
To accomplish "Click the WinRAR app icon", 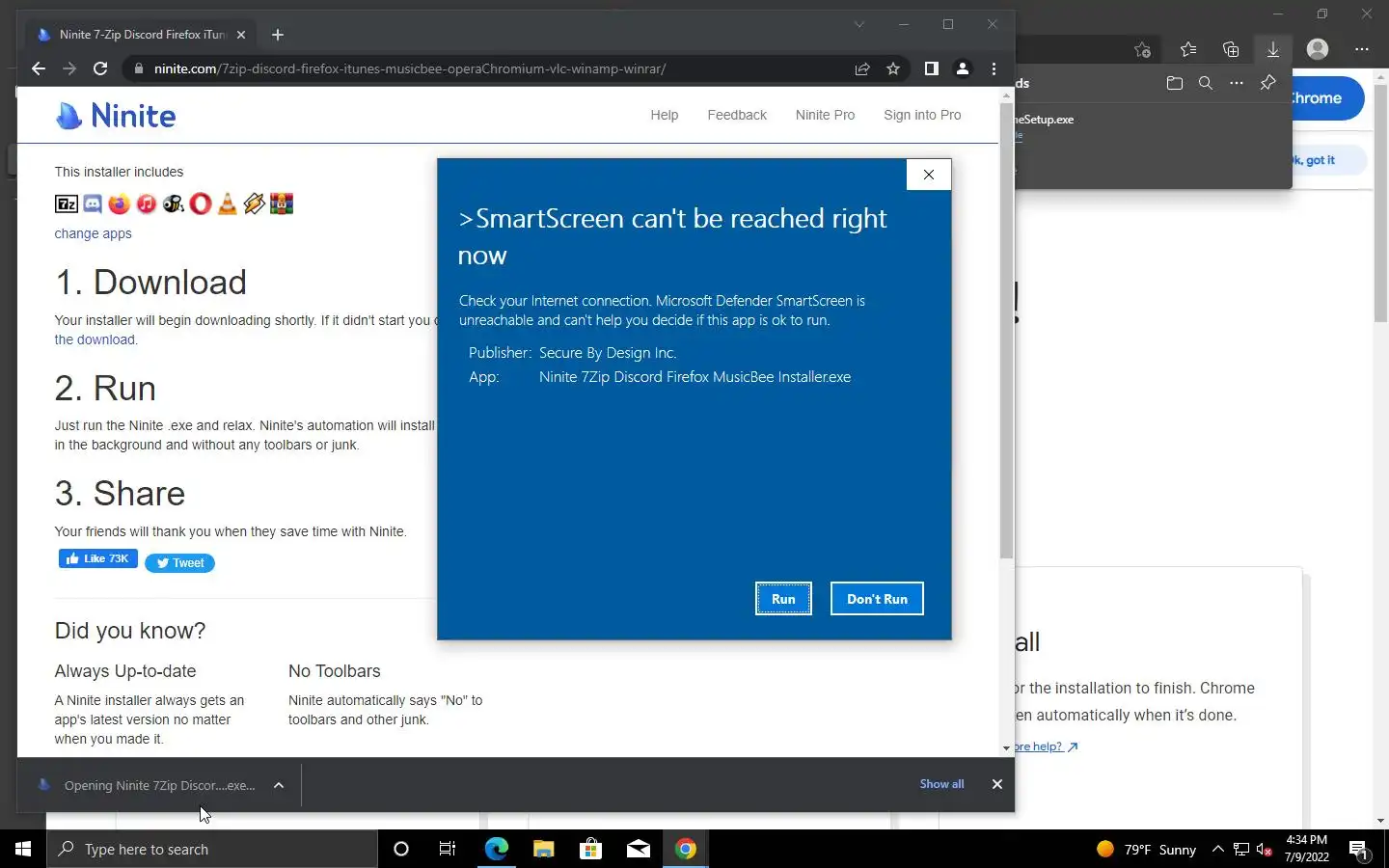I will tap(282, 203).
